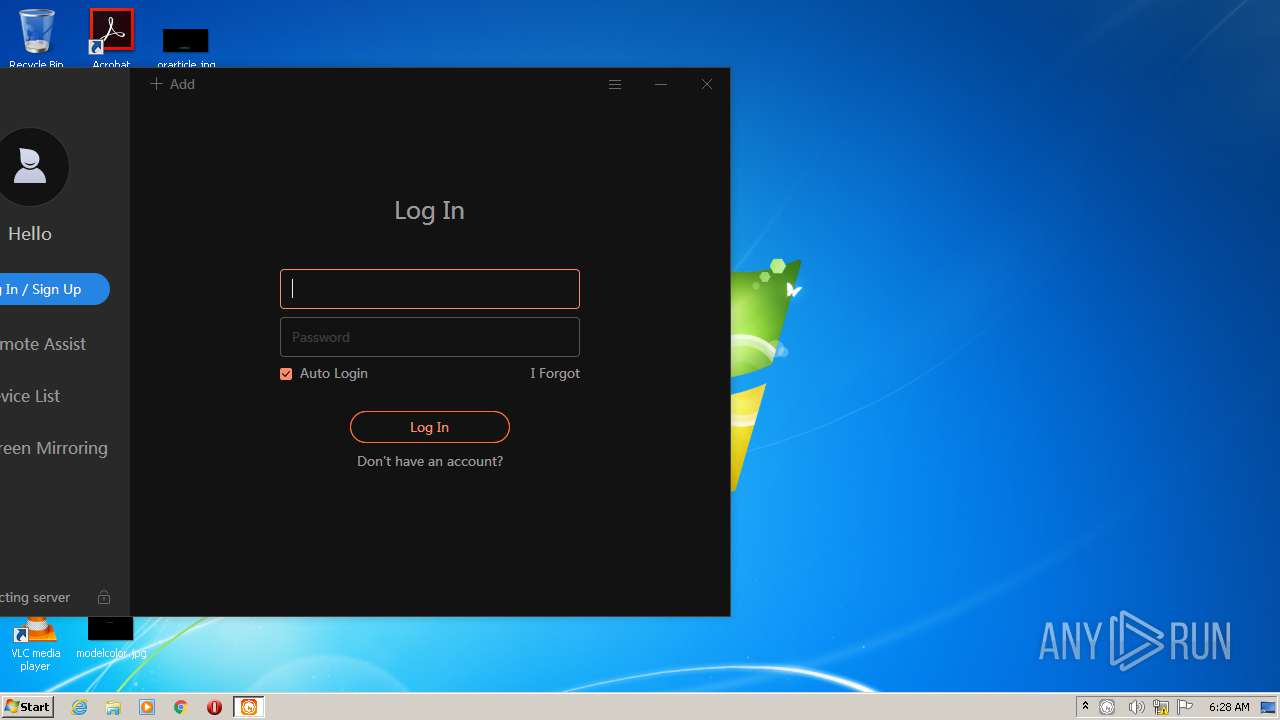Launch Opera from taskbar
The image size is (1280, 720).
point(214,707)
